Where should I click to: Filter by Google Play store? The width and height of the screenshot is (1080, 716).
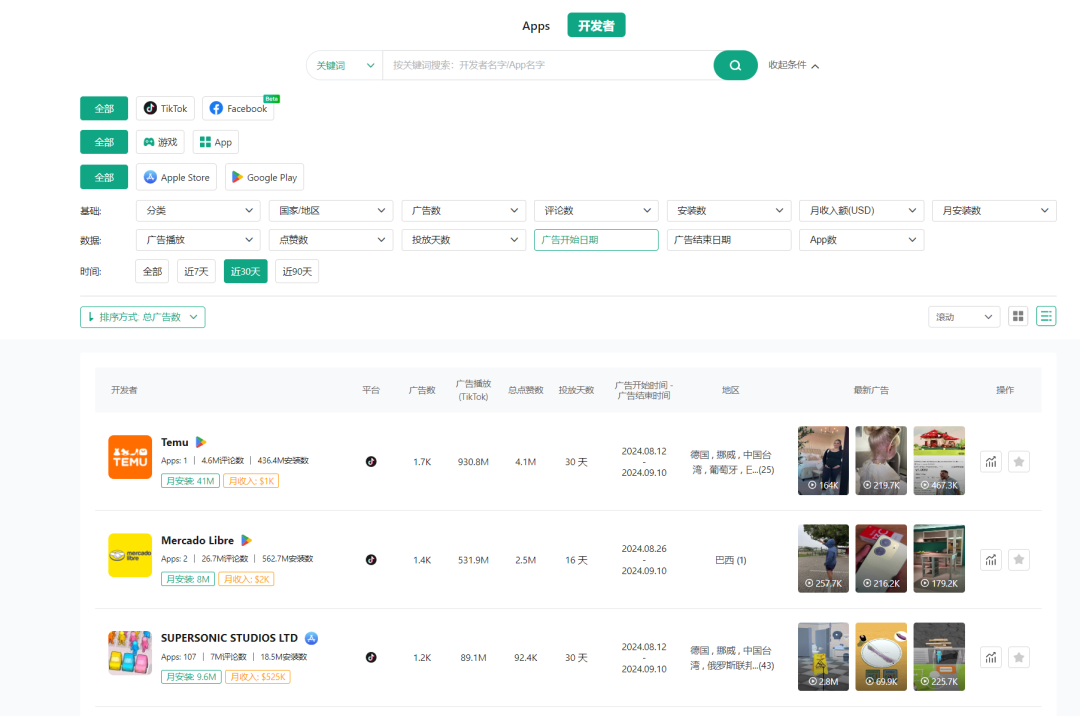264,177
